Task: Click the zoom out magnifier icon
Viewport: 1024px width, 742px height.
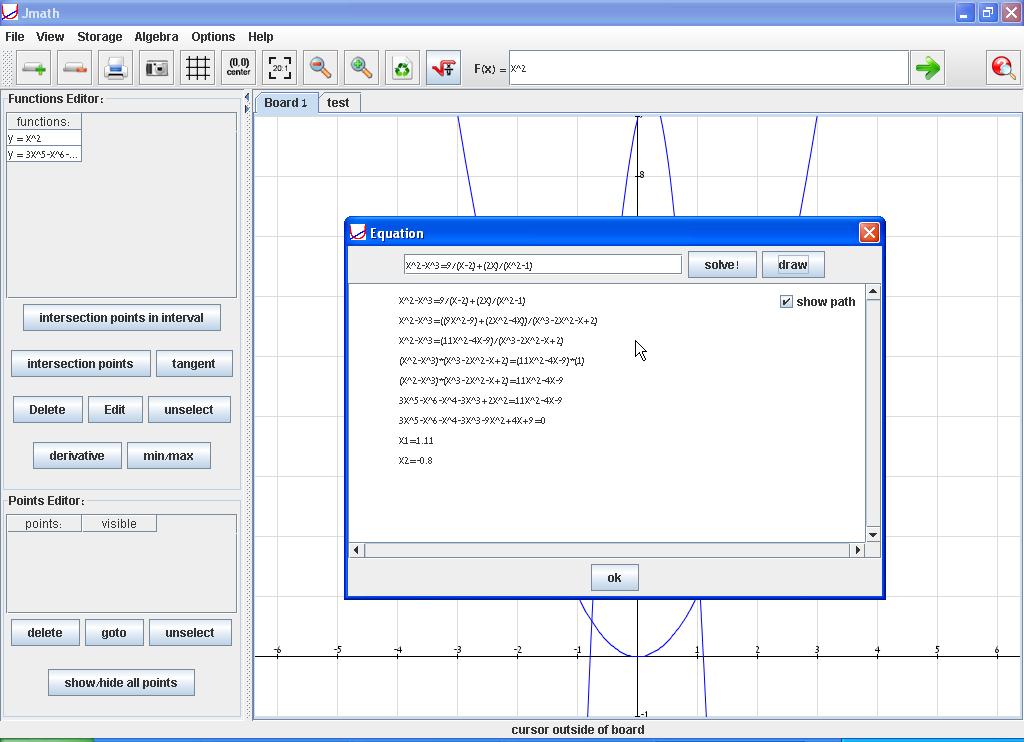Action: point(320,68)
